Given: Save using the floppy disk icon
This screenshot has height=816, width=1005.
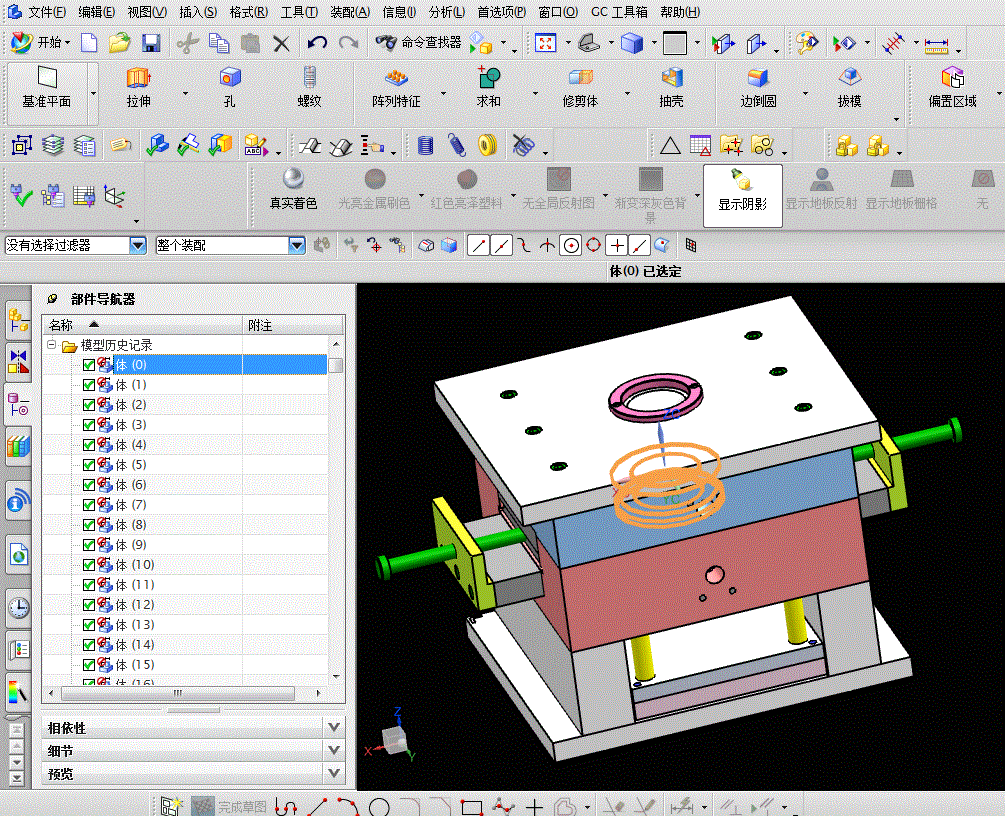Looking at the screenshot, I should (151, 43).
